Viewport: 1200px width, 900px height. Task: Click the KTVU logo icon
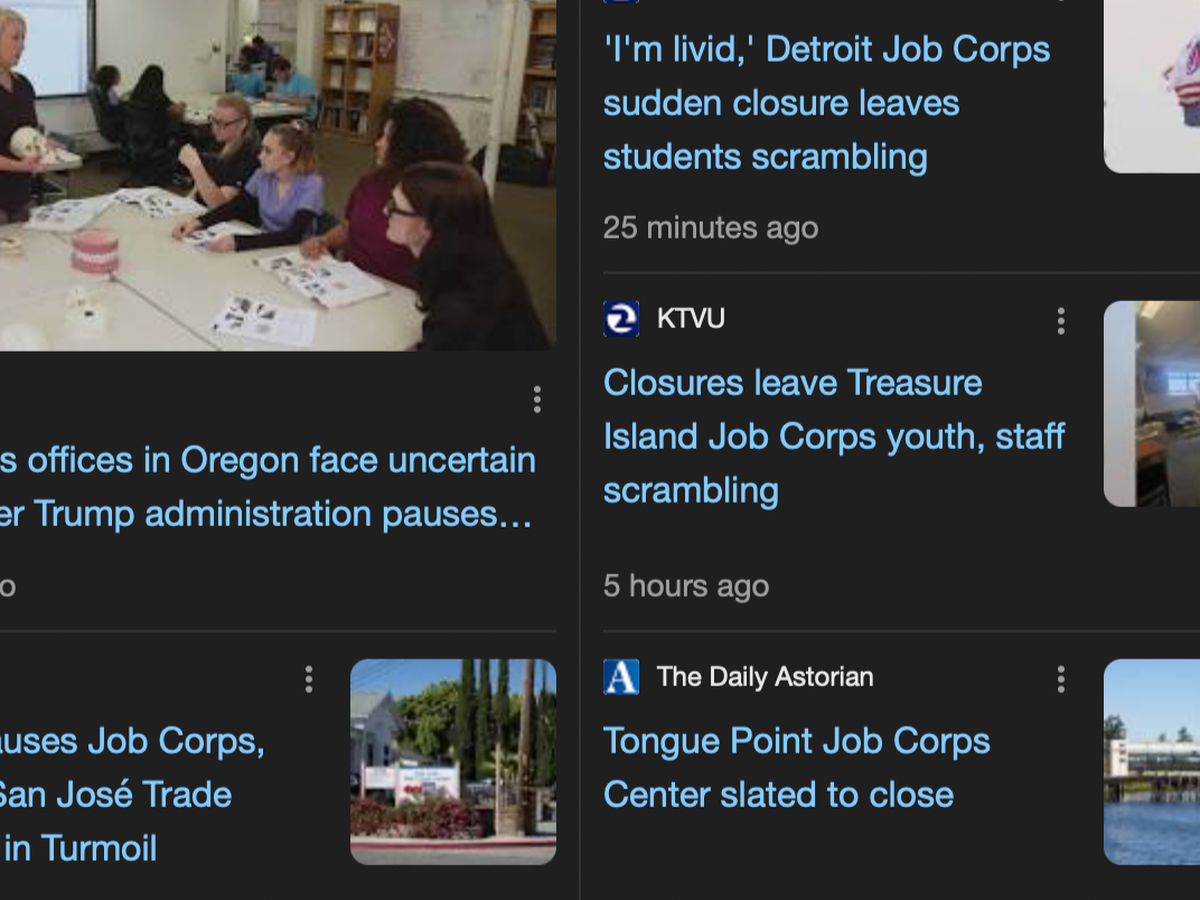point(621,319)
